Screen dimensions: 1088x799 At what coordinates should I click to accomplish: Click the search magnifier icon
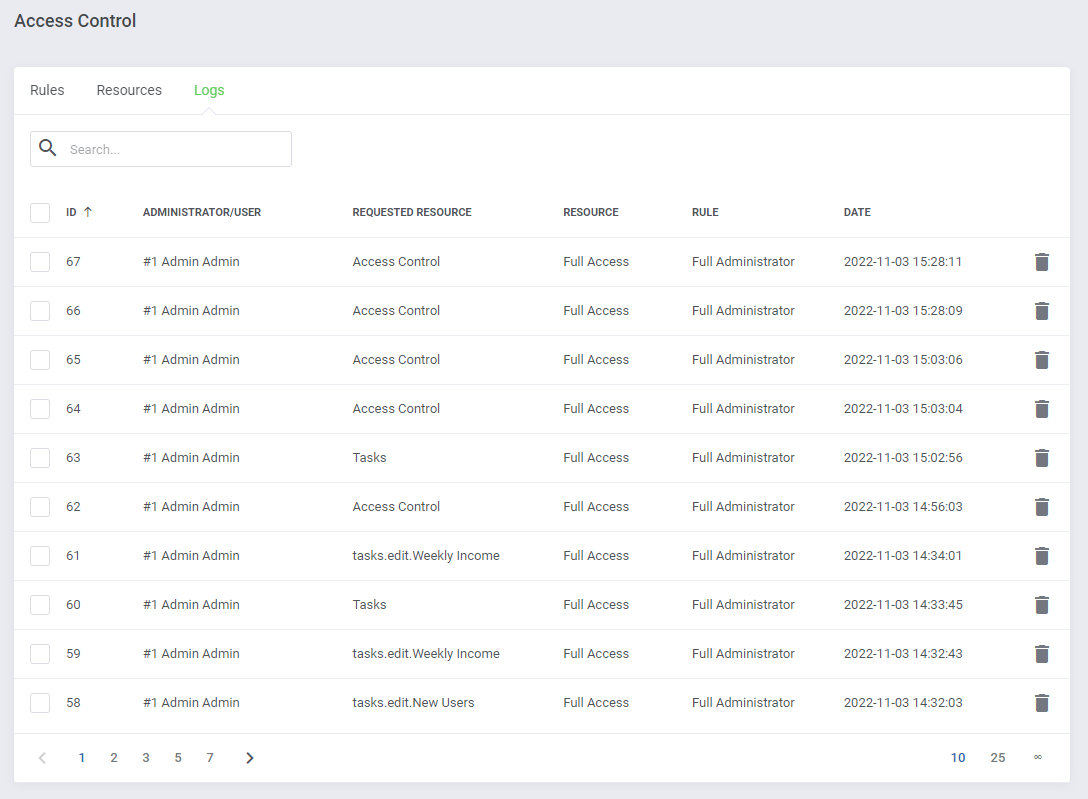pos(47,148)
